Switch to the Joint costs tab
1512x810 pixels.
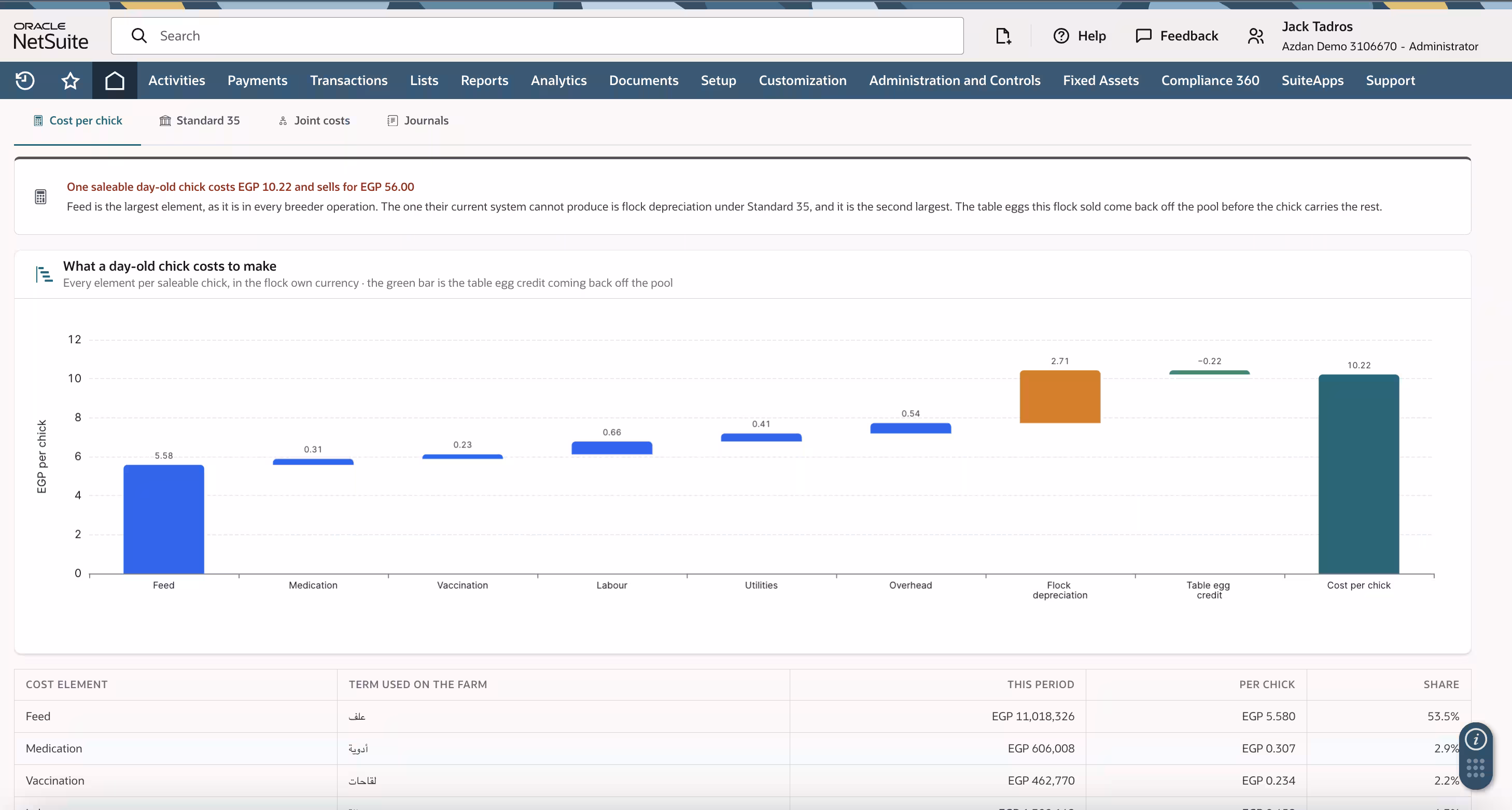click(314, 120)
